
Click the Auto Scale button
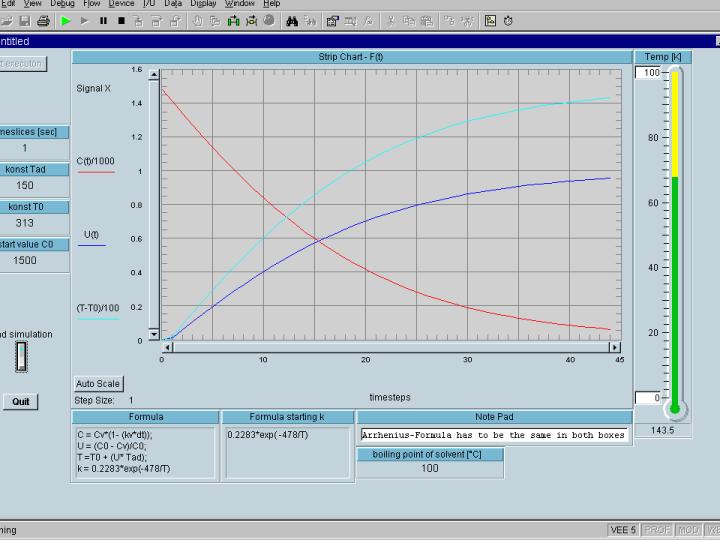coord(98,383)
